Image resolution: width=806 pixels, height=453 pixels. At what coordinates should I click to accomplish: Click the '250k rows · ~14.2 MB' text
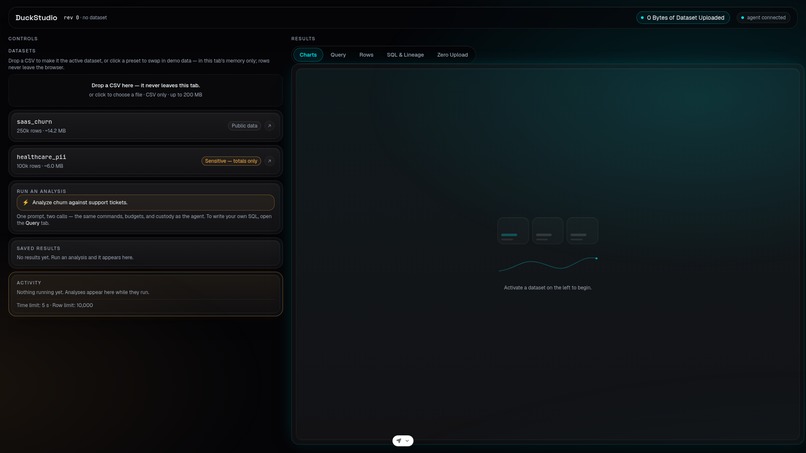pos(41,131)
